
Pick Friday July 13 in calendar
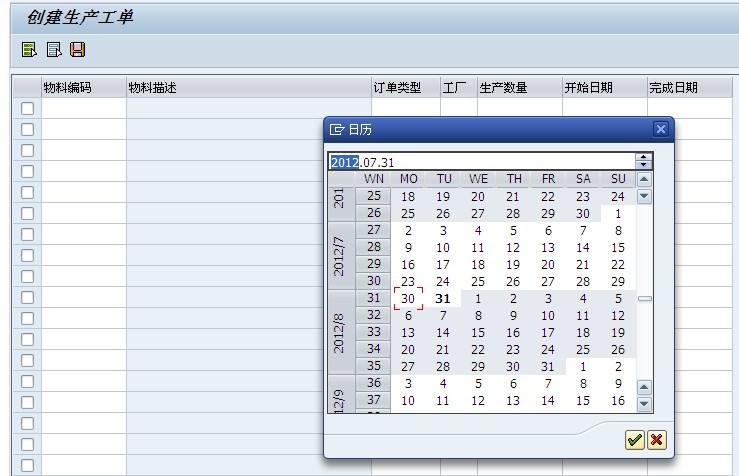click(548, 247)
